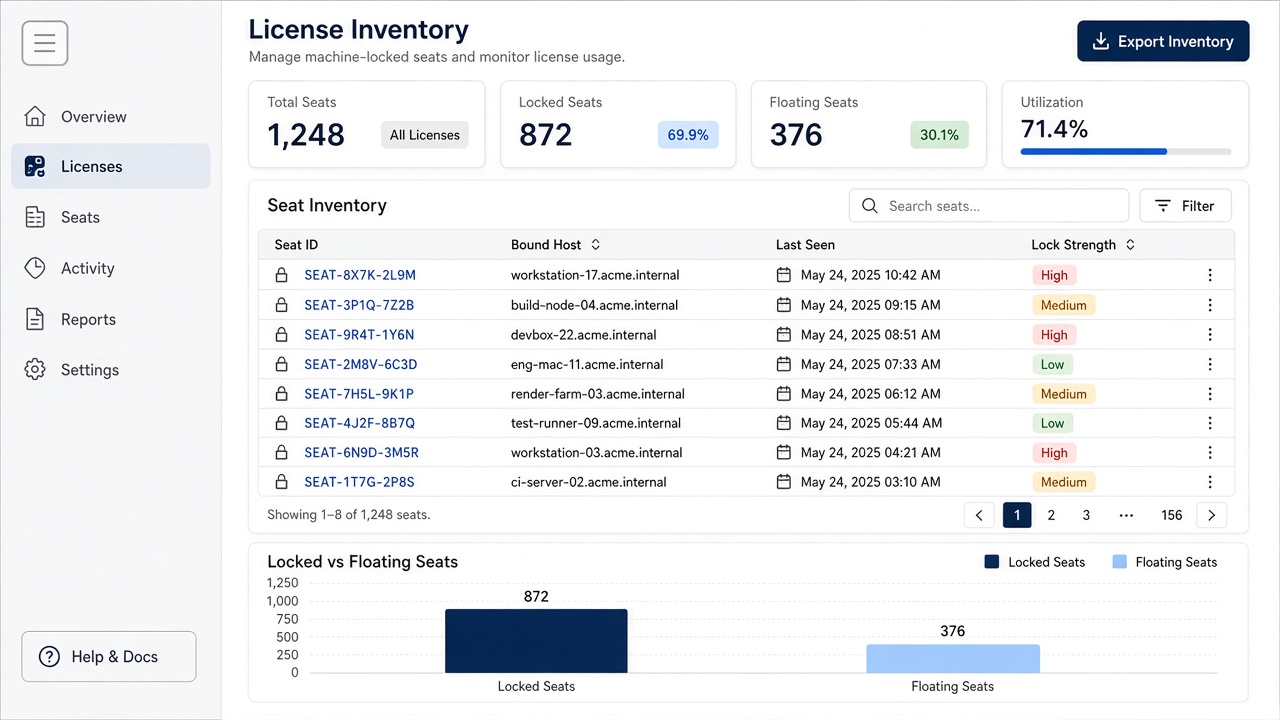Sort by the Lock Strength column arrows
The height and width of the screenshot is (720, 1280).
click(x=1131, y=245)
